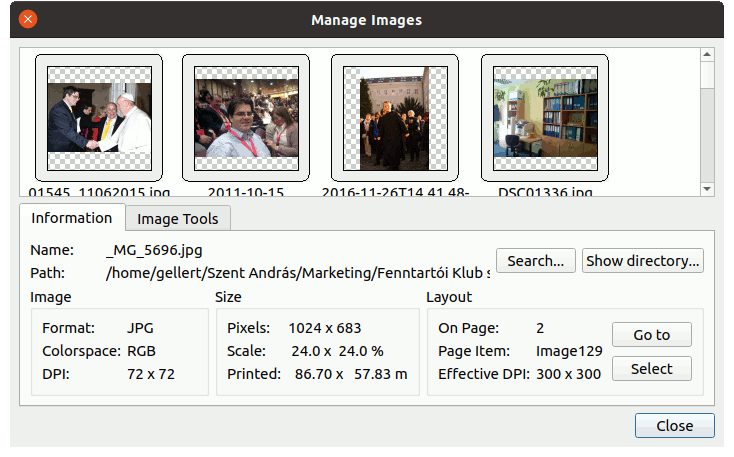
Task: Switch to the Information tab
Action: pos(71,218)
